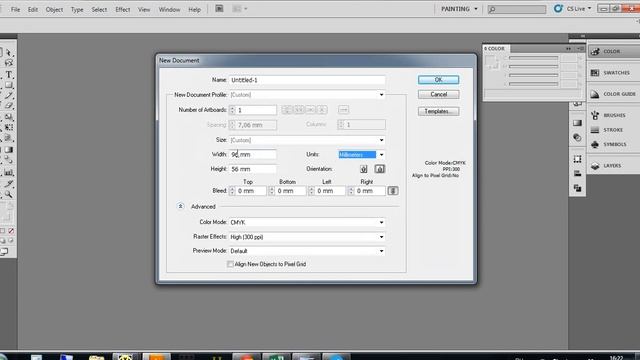This screenshot has height=360, width=640.
Task: Open the Artboards panel icon in dock
Action: click(577, 159)
